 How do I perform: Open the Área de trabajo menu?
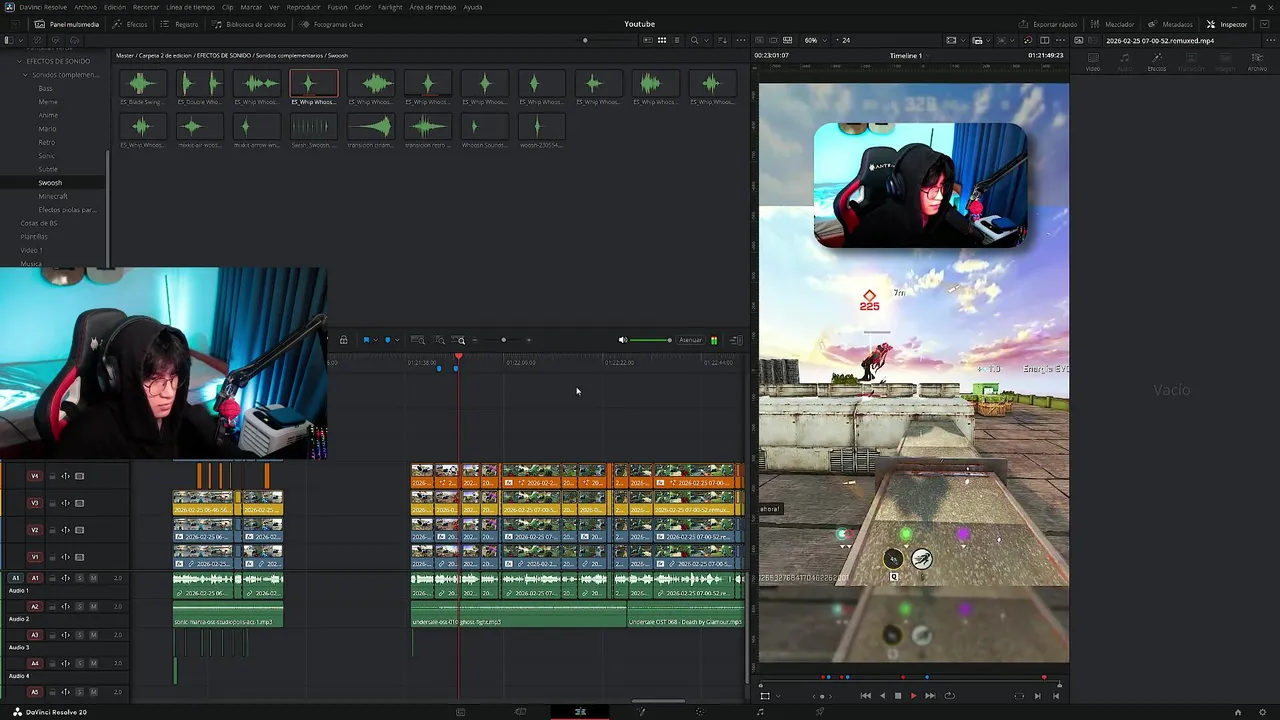coord(433,7)
